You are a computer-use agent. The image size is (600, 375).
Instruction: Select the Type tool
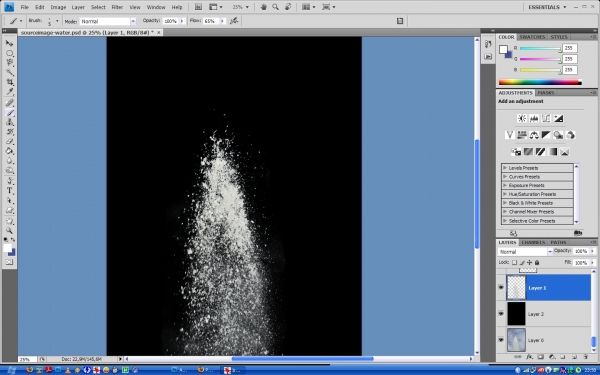click(10, 191)
